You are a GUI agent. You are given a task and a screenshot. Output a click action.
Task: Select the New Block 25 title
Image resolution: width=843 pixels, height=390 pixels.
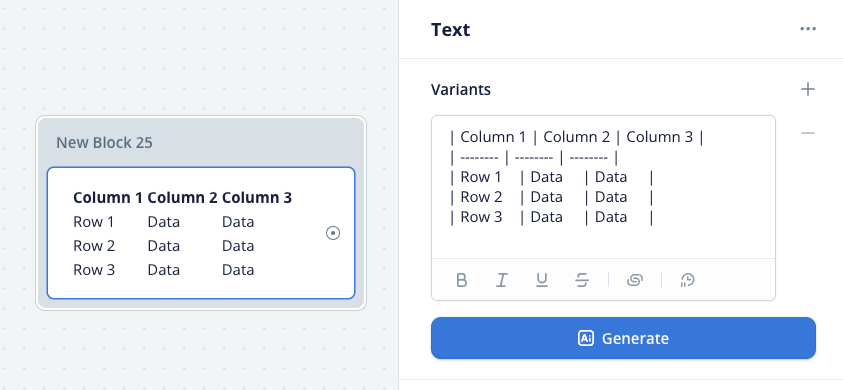(104, 143)
